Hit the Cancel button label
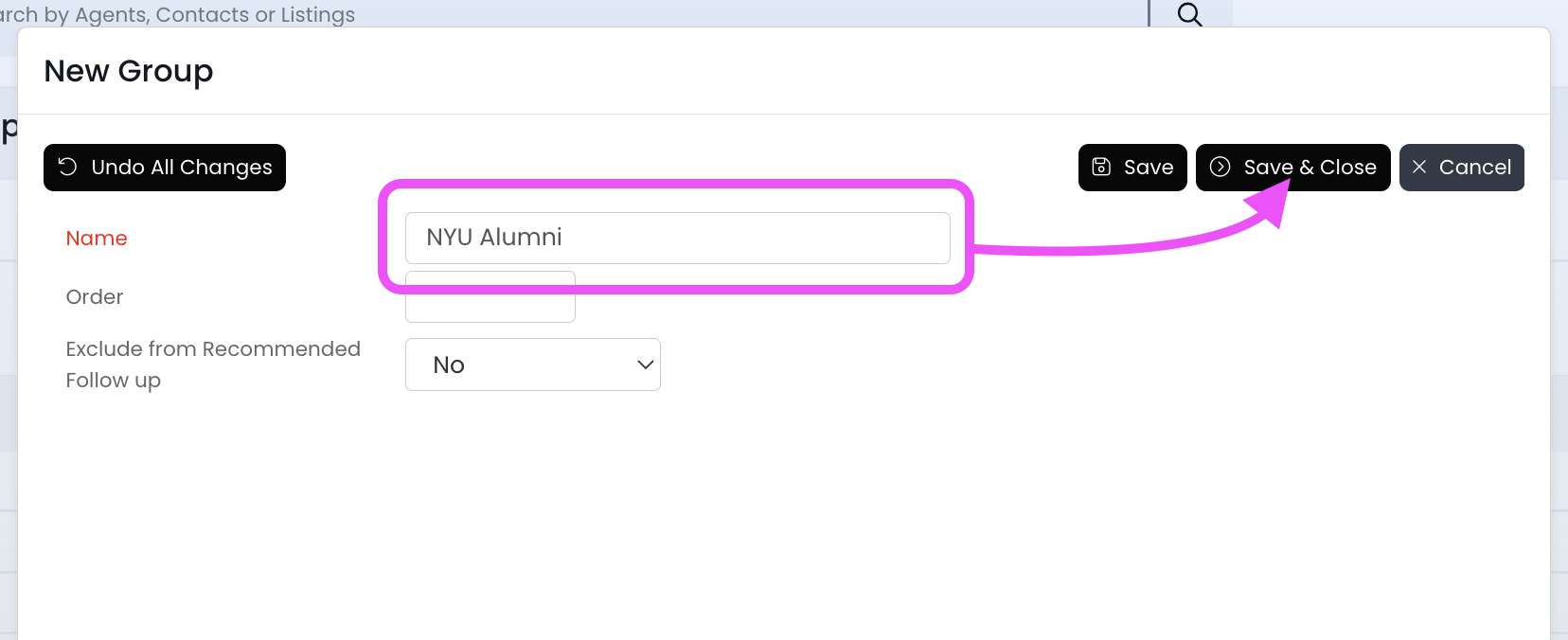 point(1474,168)
